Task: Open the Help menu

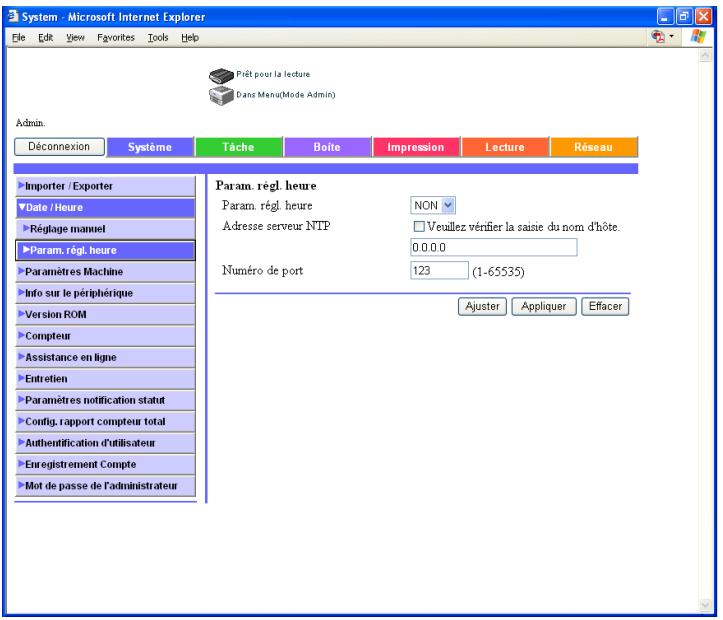Action: 190,37
